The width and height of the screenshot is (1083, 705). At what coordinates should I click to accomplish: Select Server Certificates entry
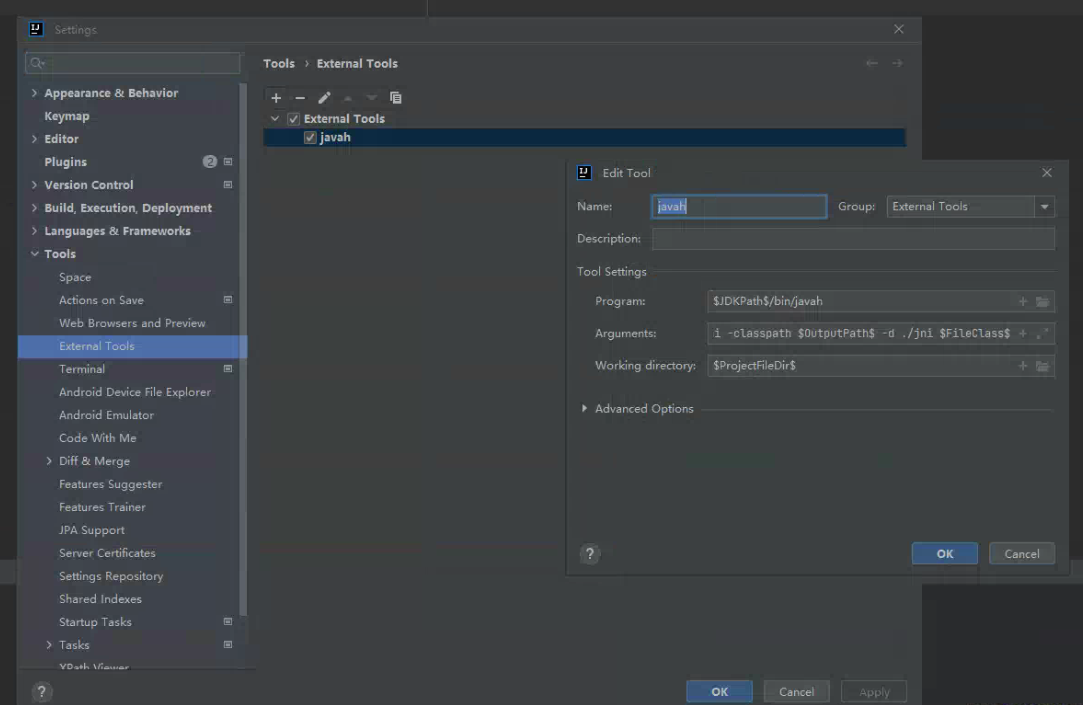point(107,553)
